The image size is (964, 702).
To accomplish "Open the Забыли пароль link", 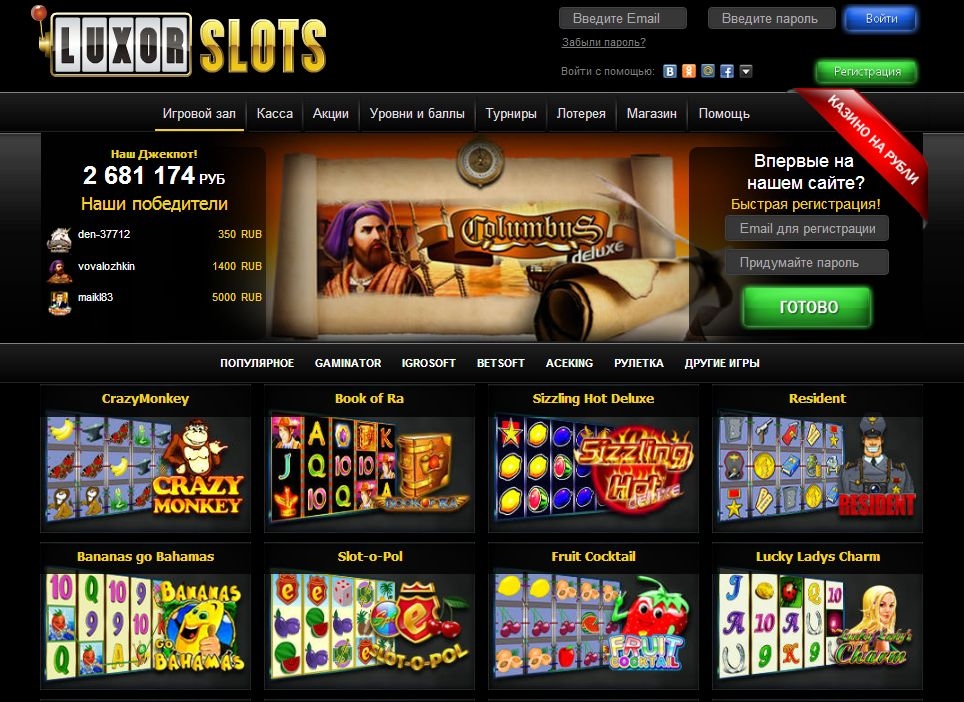I will [x=604, y=42].
